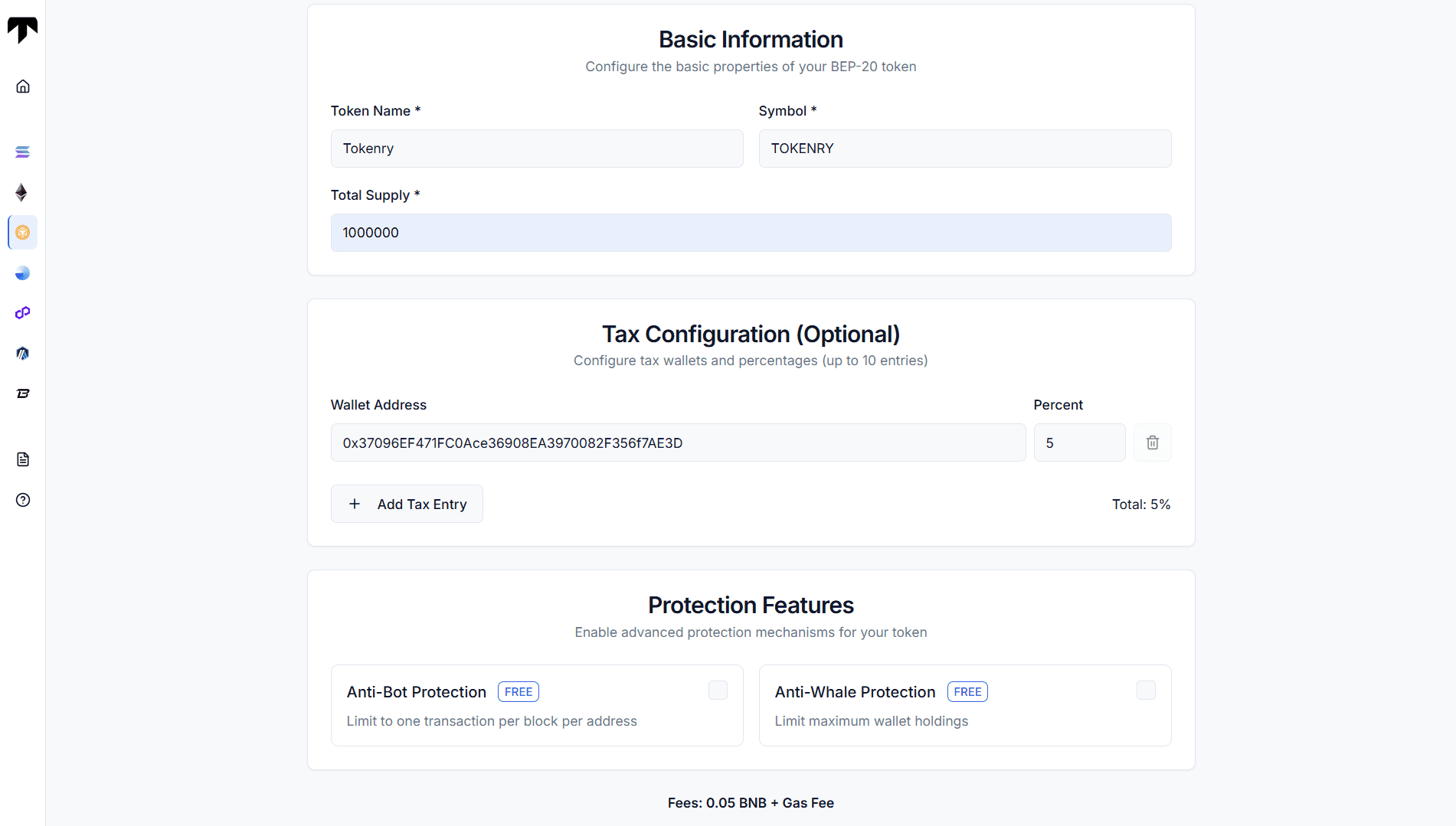Select the BNB chain icon
The image size is (1456, 826).
tap(23, 233)
